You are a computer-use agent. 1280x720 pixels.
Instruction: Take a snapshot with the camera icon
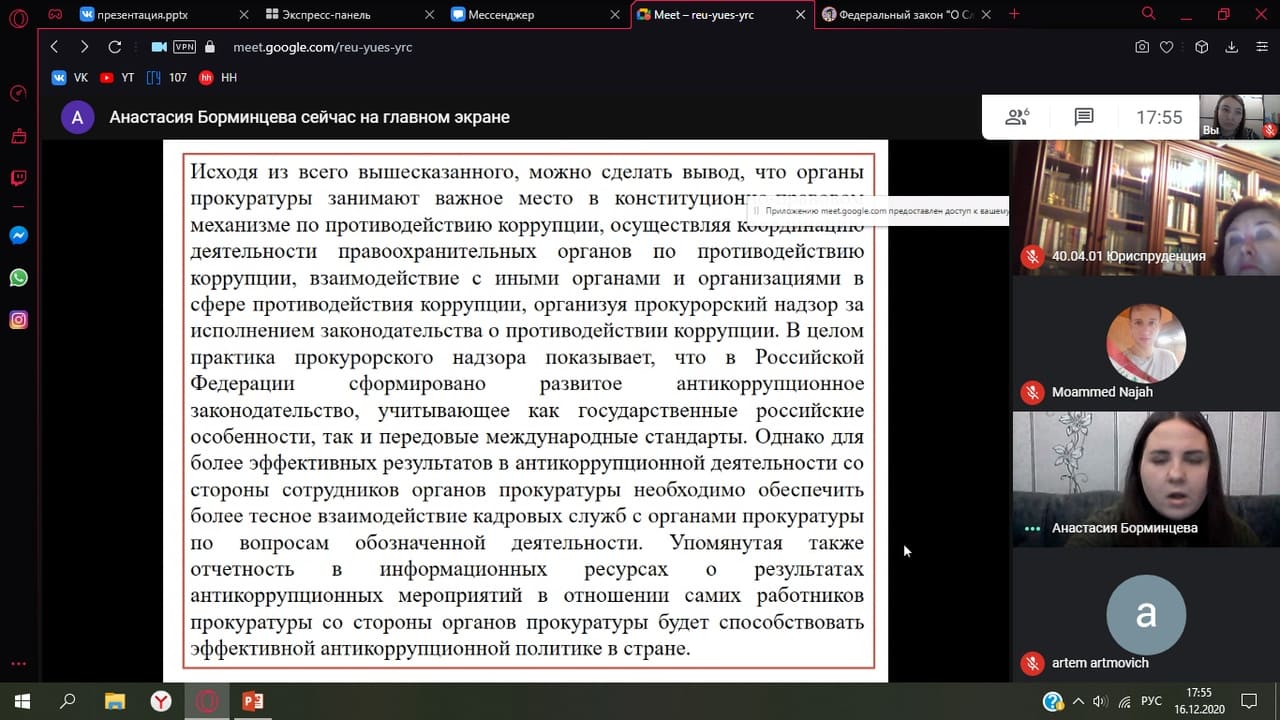pos(1142,47)
